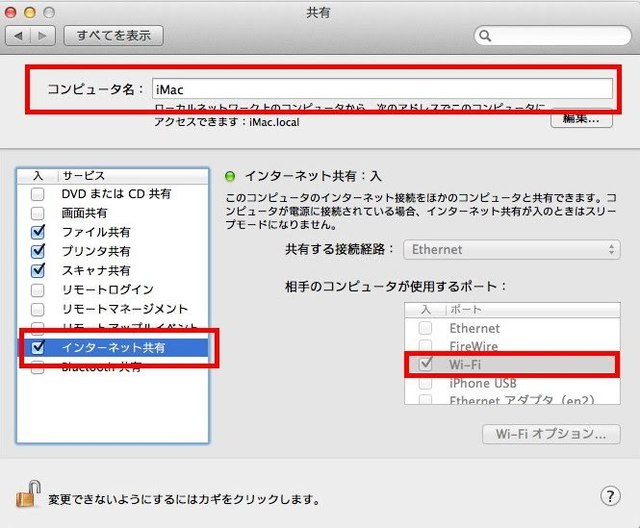Click the lock icon to prevent changes

[x=27, y=493]
